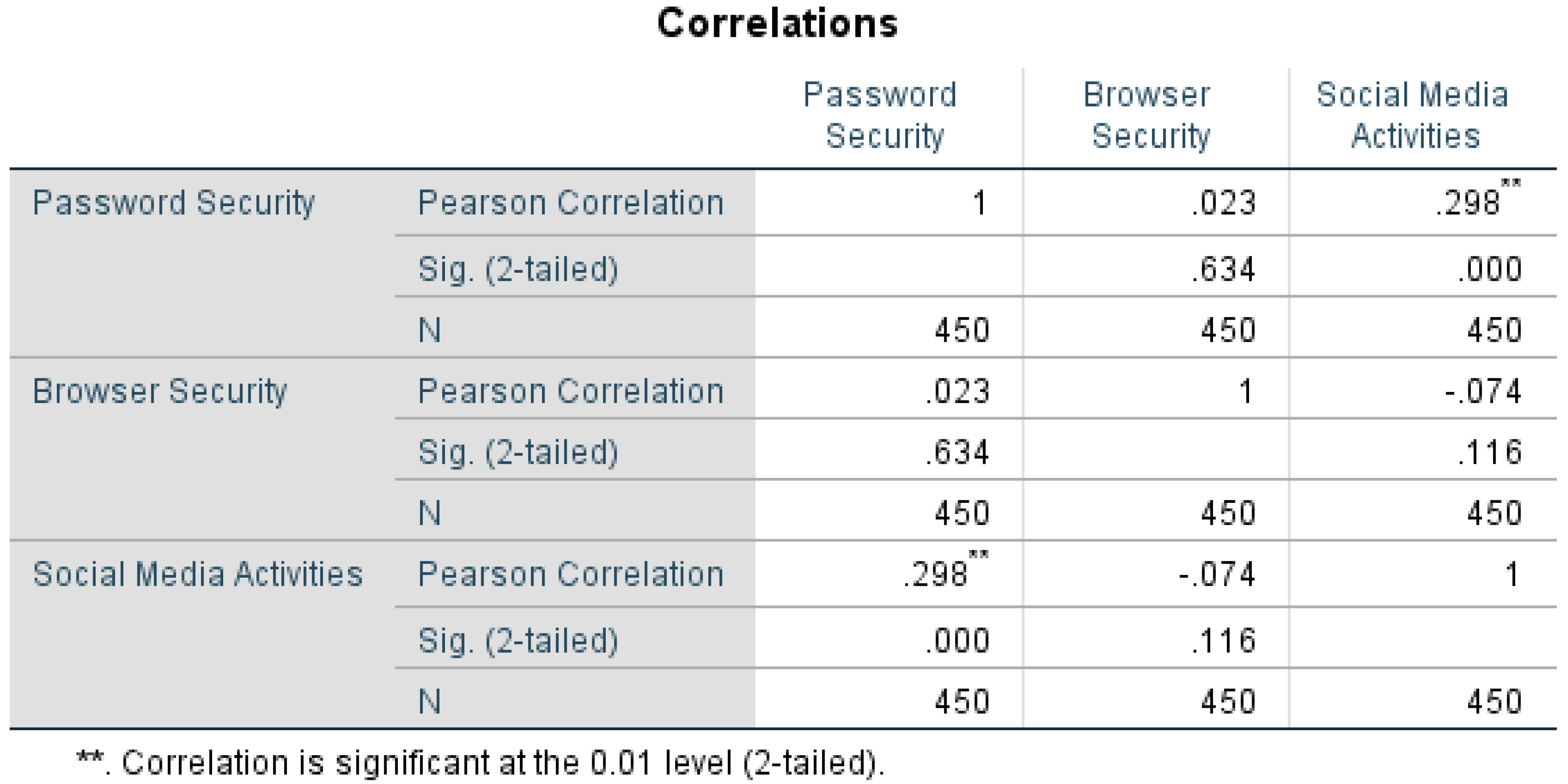Click .023 cell in Password Security row
Viewport: 1568px width, 784px height.
pyautogui.click(x=1223, y=203)
